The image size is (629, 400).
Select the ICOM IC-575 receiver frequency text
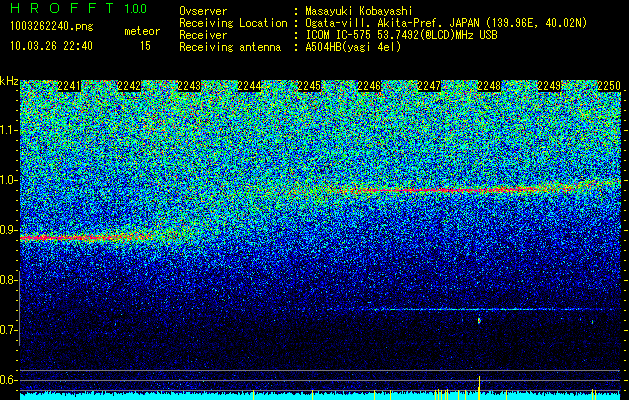[401, 35]
